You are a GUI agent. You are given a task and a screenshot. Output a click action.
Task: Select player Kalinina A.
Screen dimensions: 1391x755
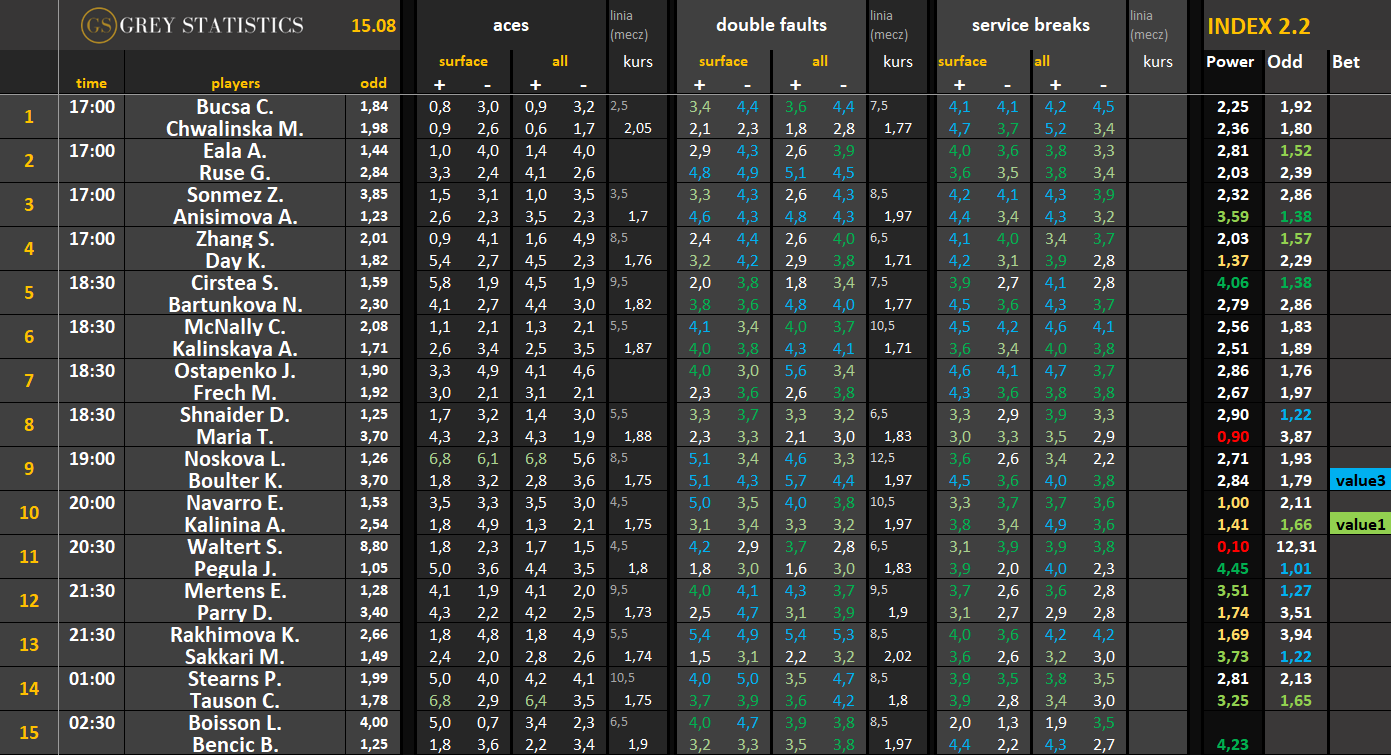pos(235,525)
